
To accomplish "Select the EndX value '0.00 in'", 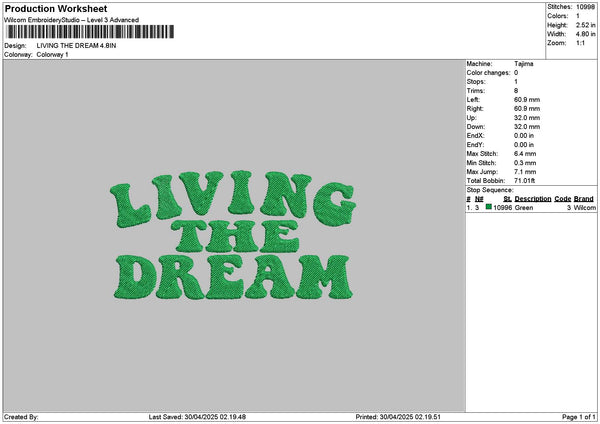I will [524, 135].
